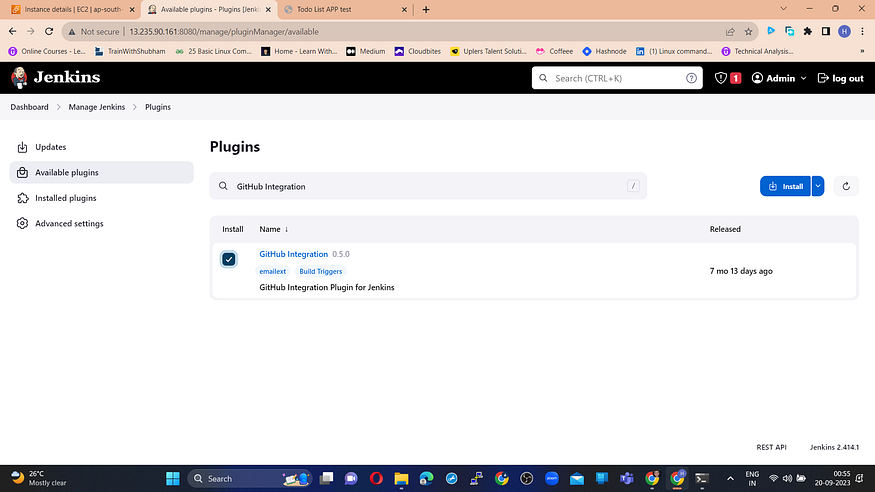Click the Installed plugins puzzle icon
This screenshot has width=875, height=492.
click(x=22, y=198)
